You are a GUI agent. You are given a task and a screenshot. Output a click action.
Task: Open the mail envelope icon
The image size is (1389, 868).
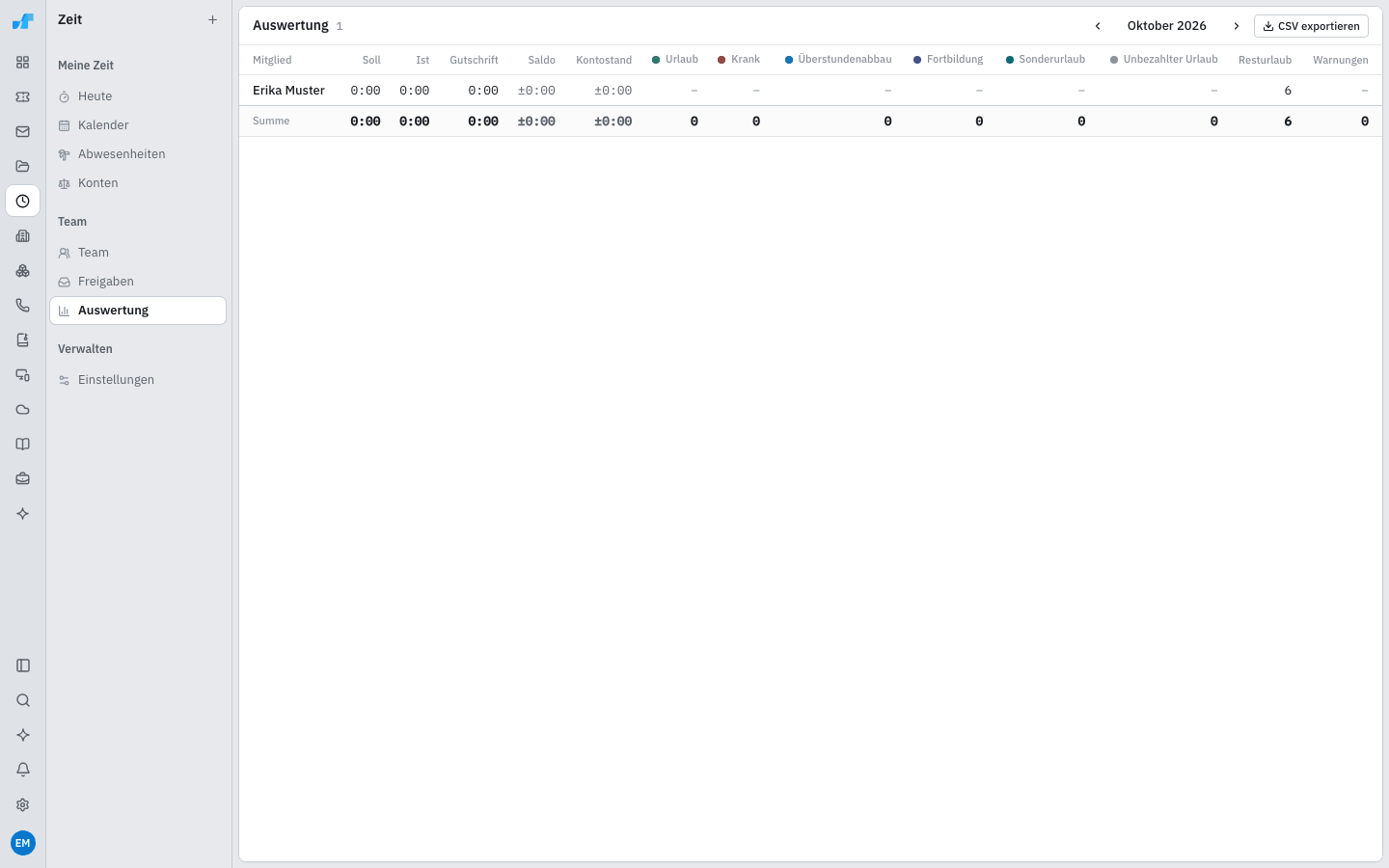coord(23,132)
